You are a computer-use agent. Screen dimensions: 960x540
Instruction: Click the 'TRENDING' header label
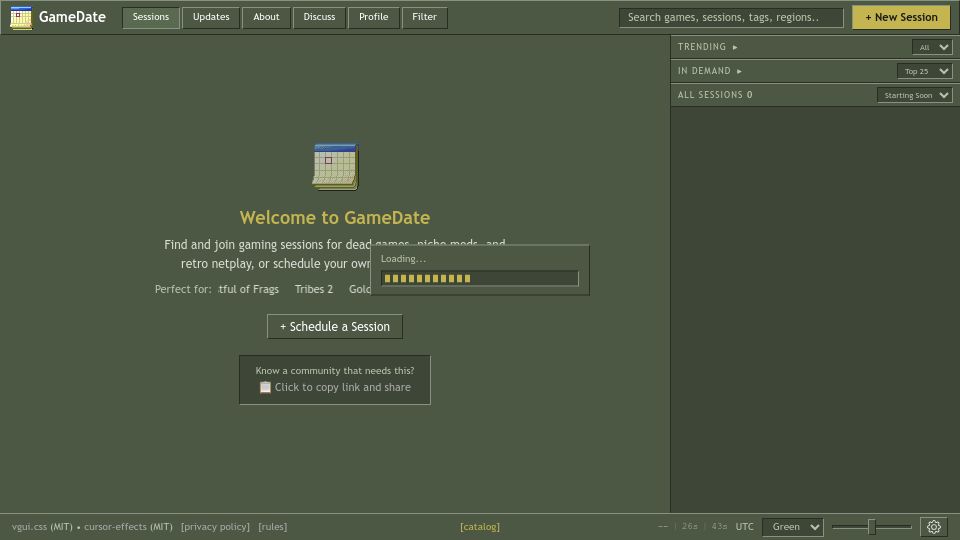702,47
